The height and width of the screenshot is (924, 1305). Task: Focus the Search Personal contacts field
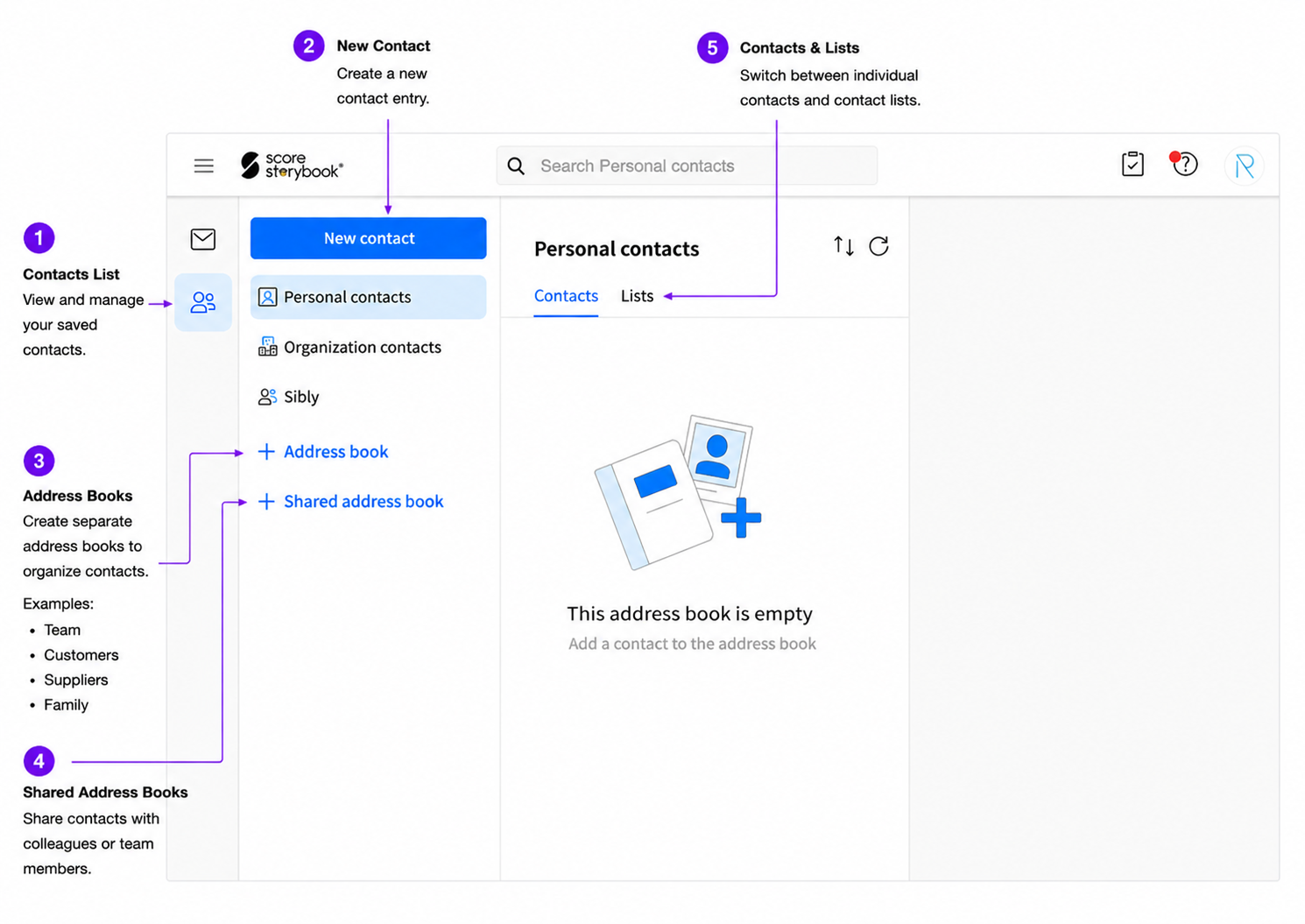(x=687, y=166)
